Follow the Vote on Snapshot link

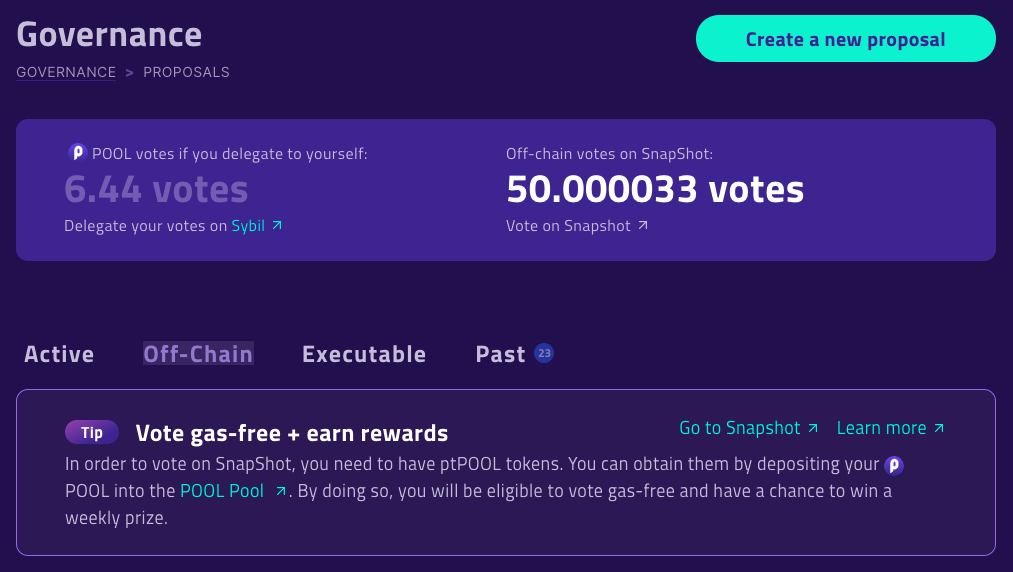pyautogui.click(x=568, y=226)
